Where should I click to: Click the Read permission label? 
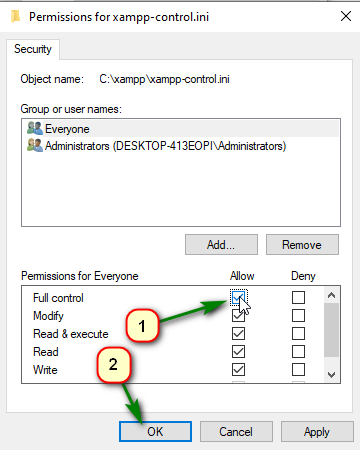tap(46, 352)
